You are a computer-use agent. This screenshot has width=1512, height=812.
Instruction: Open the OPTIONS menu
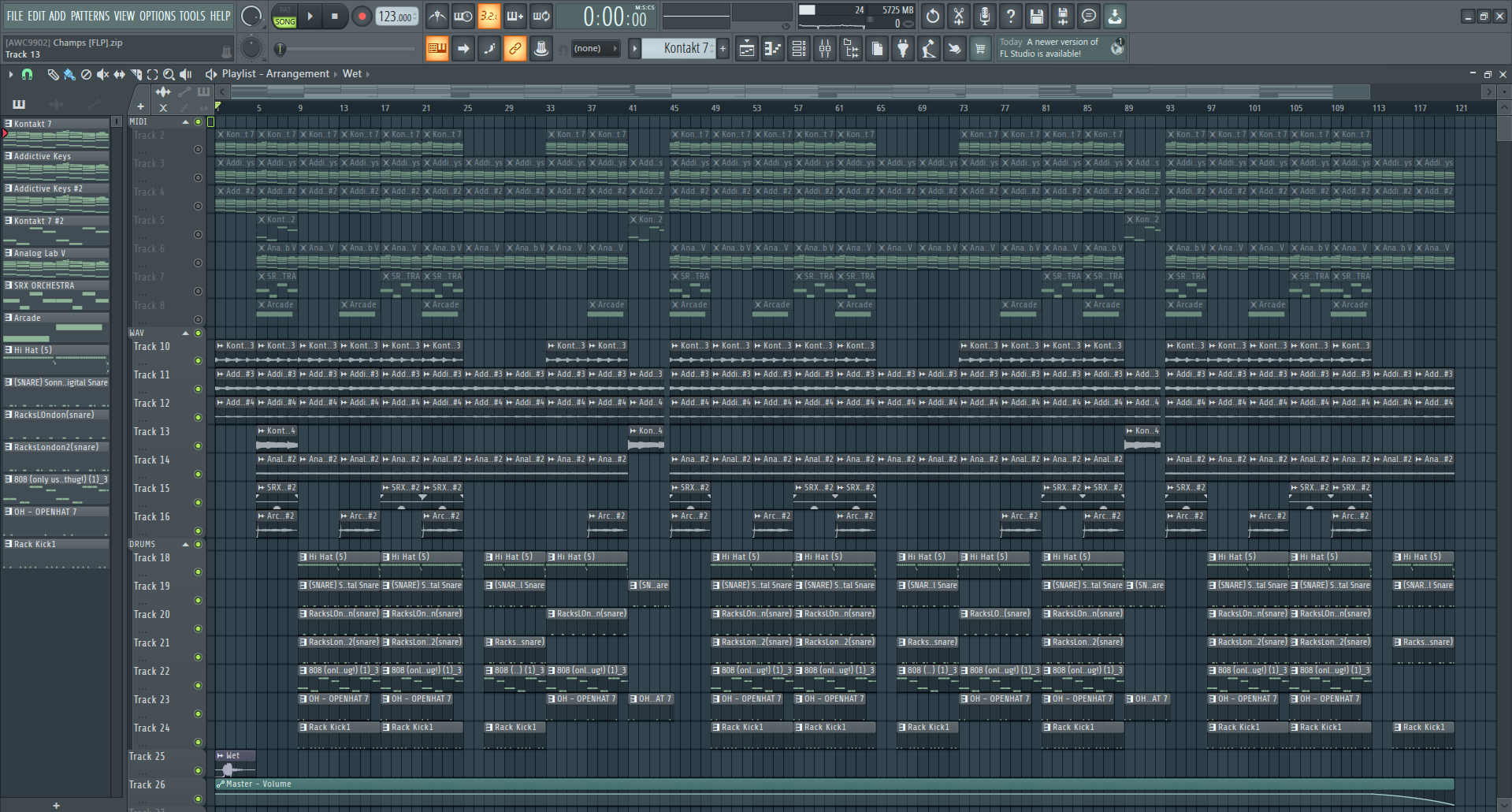coord(158,16)
